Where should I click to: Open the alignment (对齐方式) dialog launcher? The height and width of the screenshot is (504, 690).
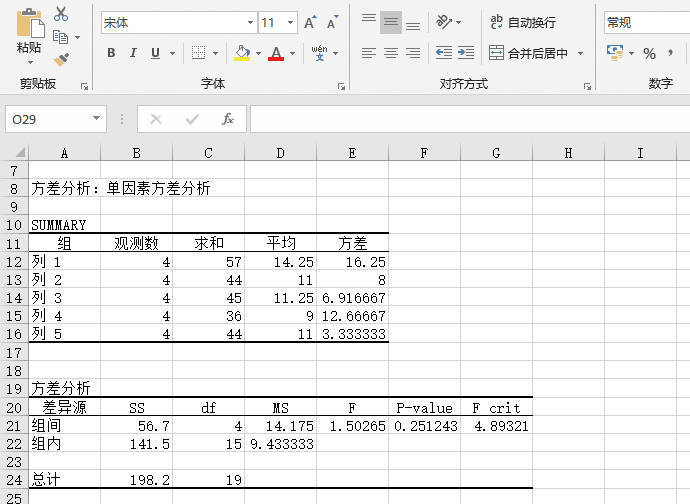pos(587,87)
